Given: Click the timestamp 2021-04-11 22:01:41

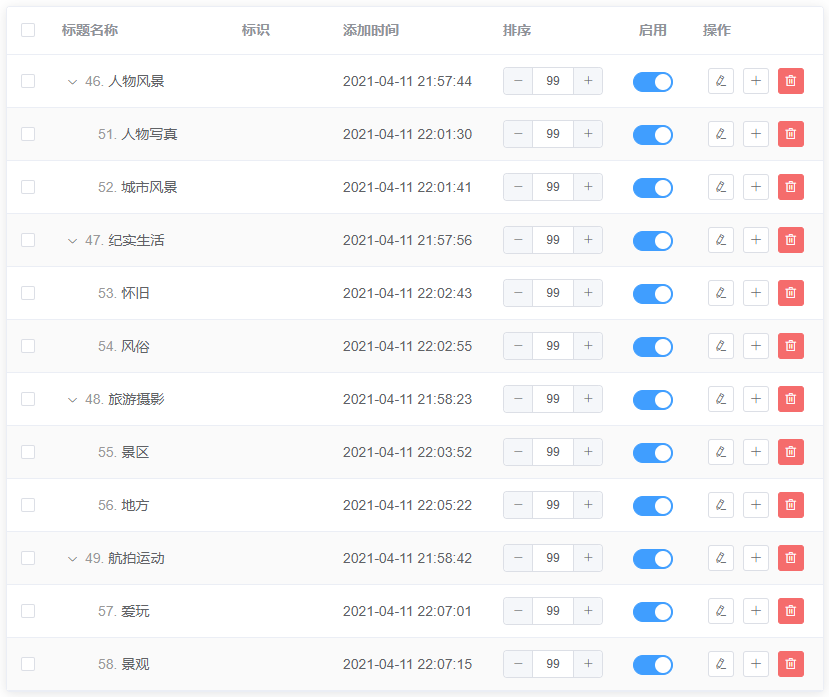Looking at the screenshot, I should (407, 187).
